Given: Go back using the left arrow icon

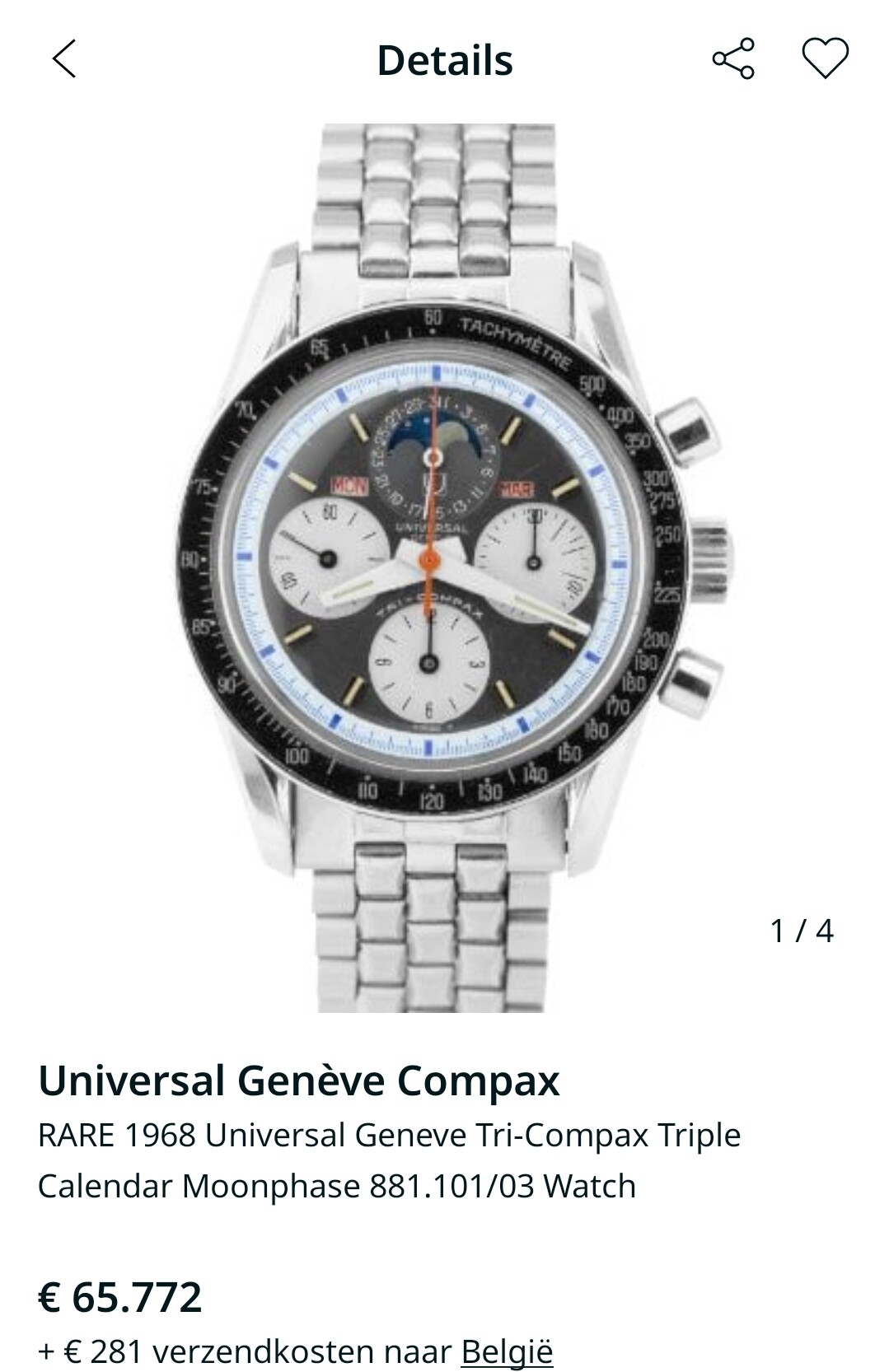Looking at the screenshot, I should tap(63, 59).
